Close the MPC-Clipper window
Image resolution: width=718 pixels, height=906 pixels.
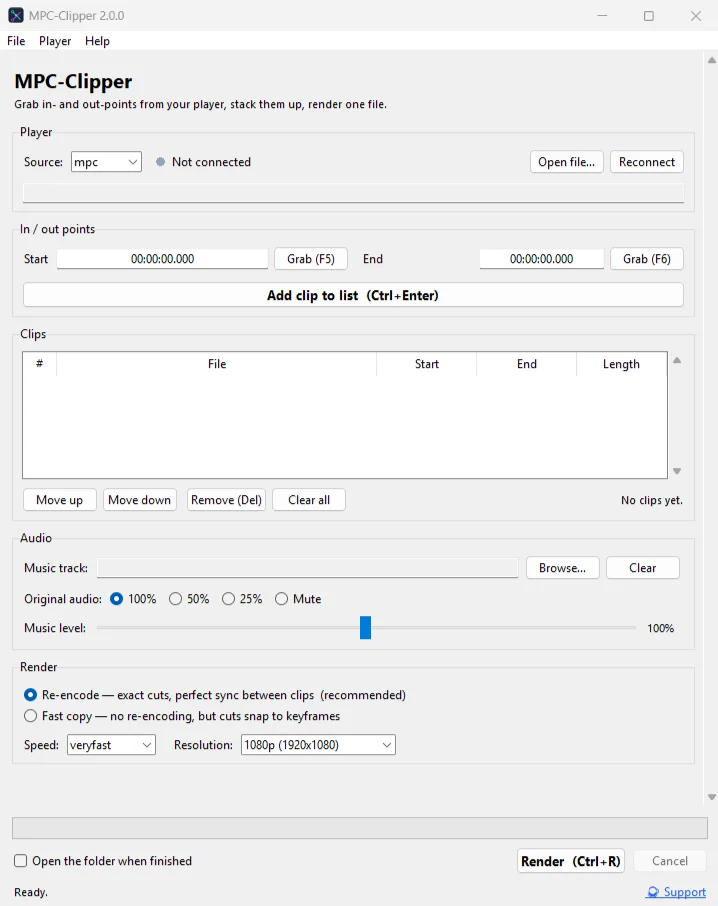click(x=696, y=16)
